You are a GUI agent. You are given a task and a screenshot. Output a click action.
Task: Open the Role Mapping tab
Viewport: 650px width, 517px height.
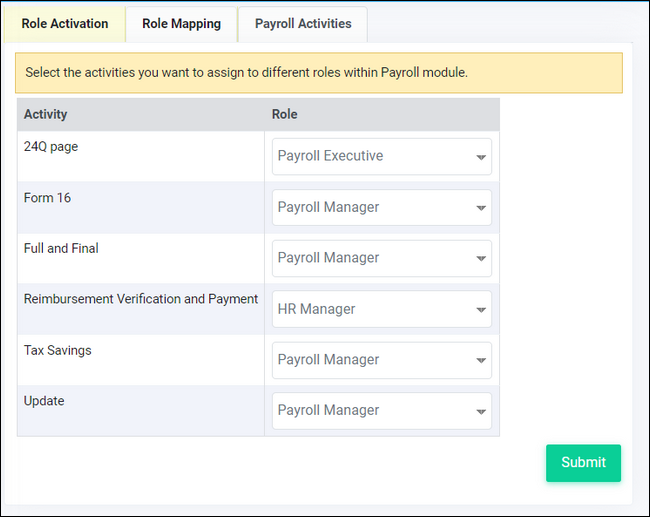(x=182, y=24)
